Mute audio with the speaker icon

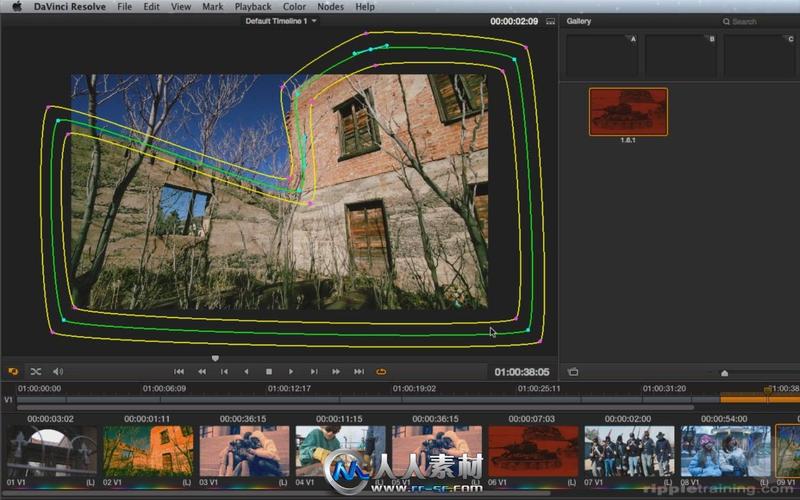57,372
